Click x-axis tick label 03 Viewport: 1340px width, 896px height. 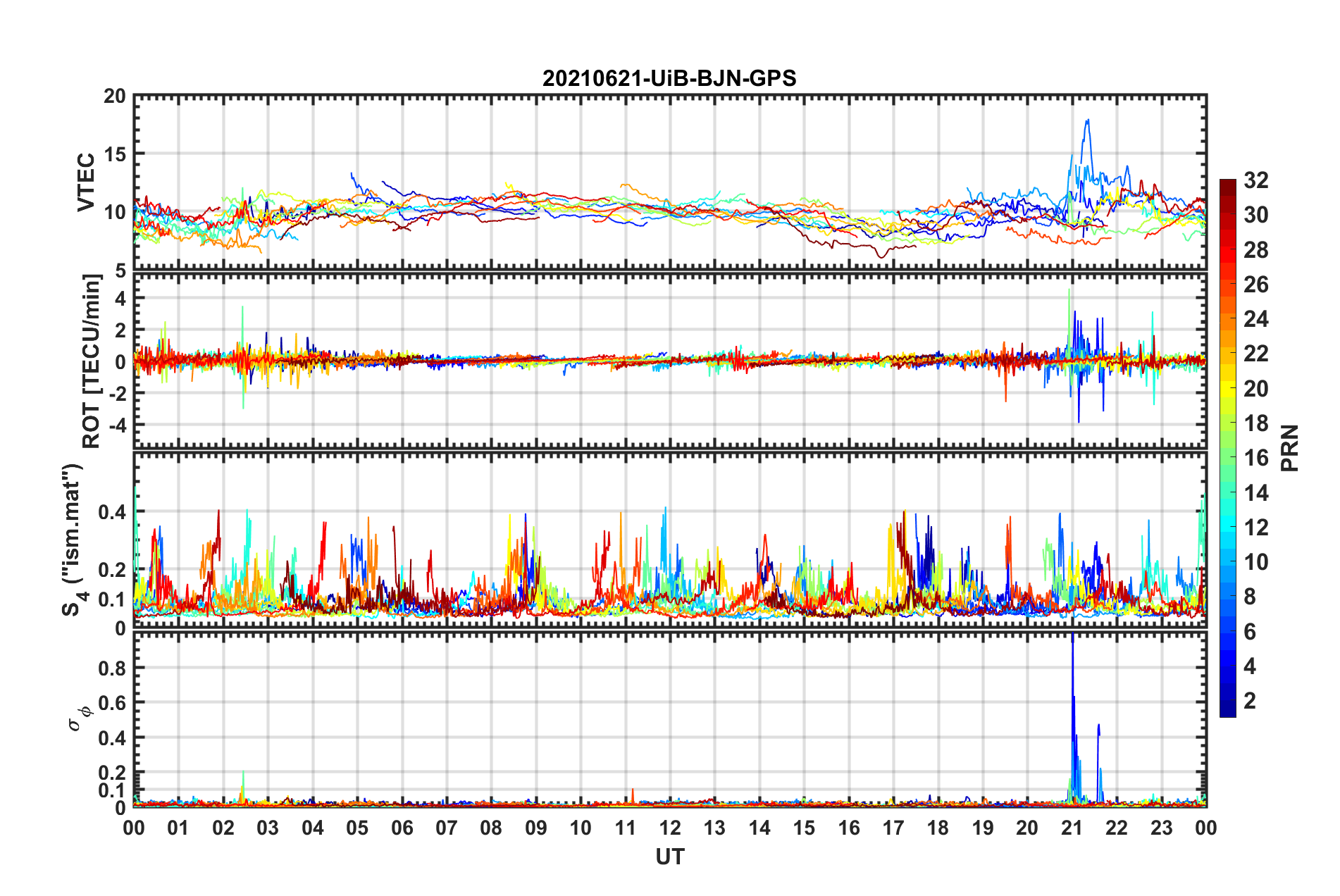click(268, 828)
